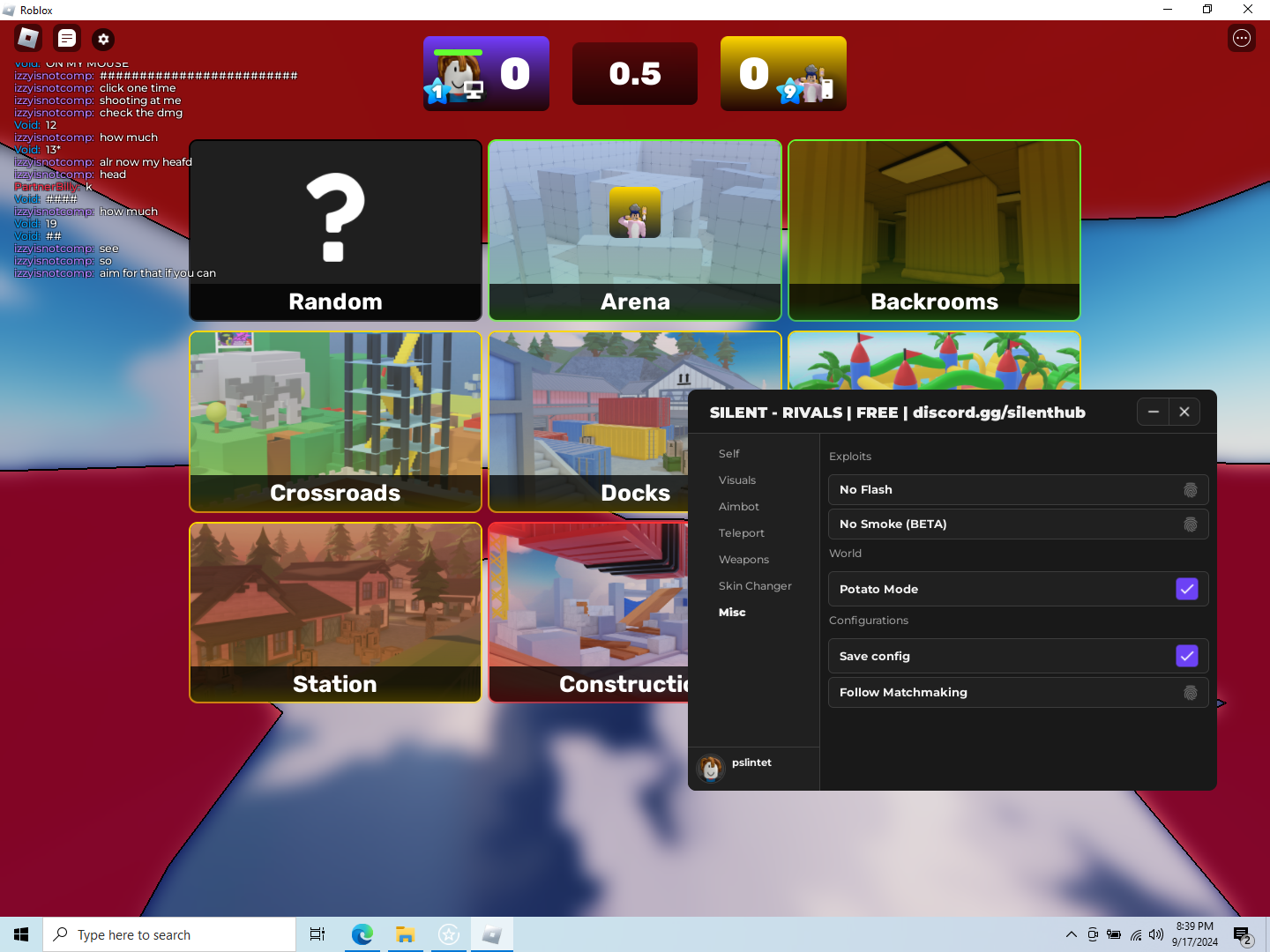1270x952 pixels.
Task: Open the three-dot more options button
Action: (1242, 38)
